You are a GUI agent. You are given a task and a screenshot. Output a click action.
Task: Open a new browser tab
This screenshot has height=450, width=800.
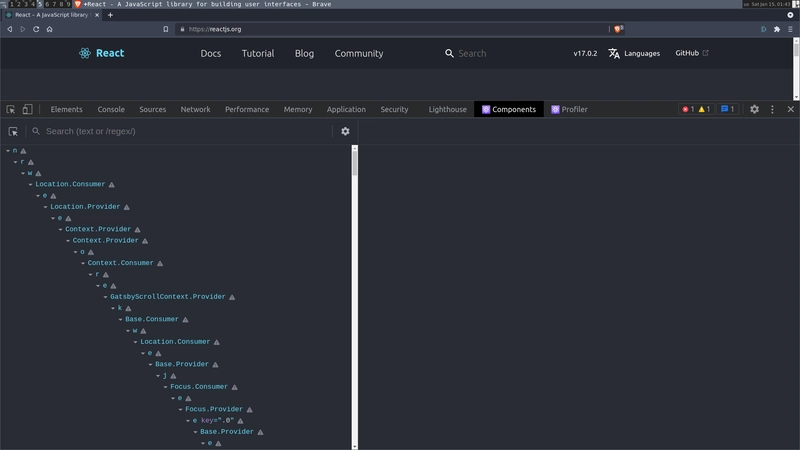point(110,15)
